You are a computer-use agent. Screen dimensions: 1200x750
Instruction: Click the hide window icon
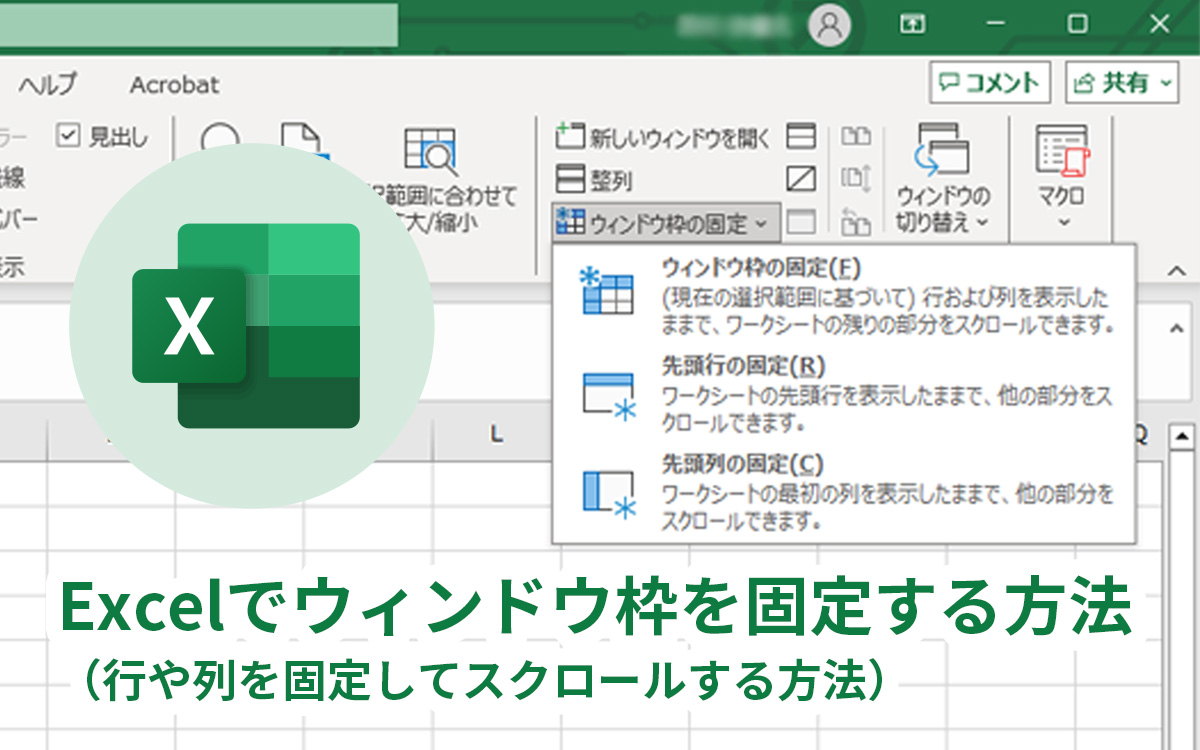[801, 180]
